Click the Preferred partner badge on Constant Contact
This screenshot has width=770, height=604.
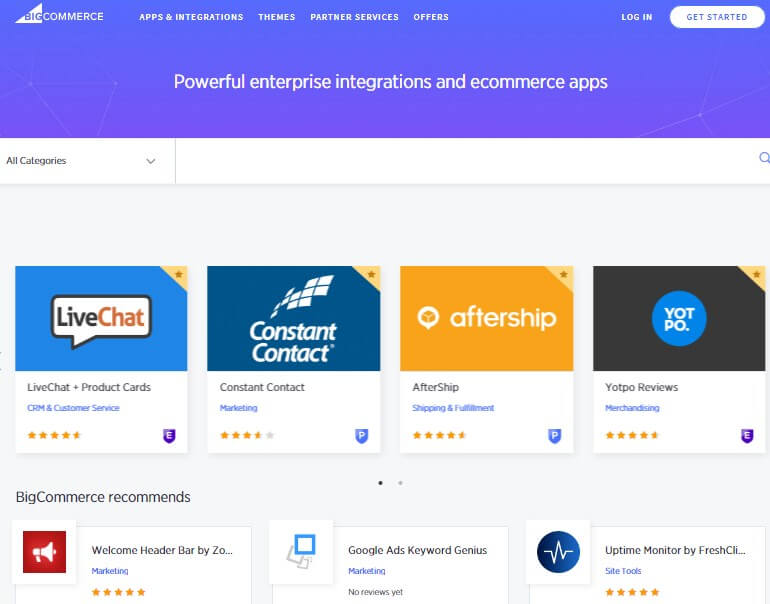pyautogui.click(x=361, y=436)
